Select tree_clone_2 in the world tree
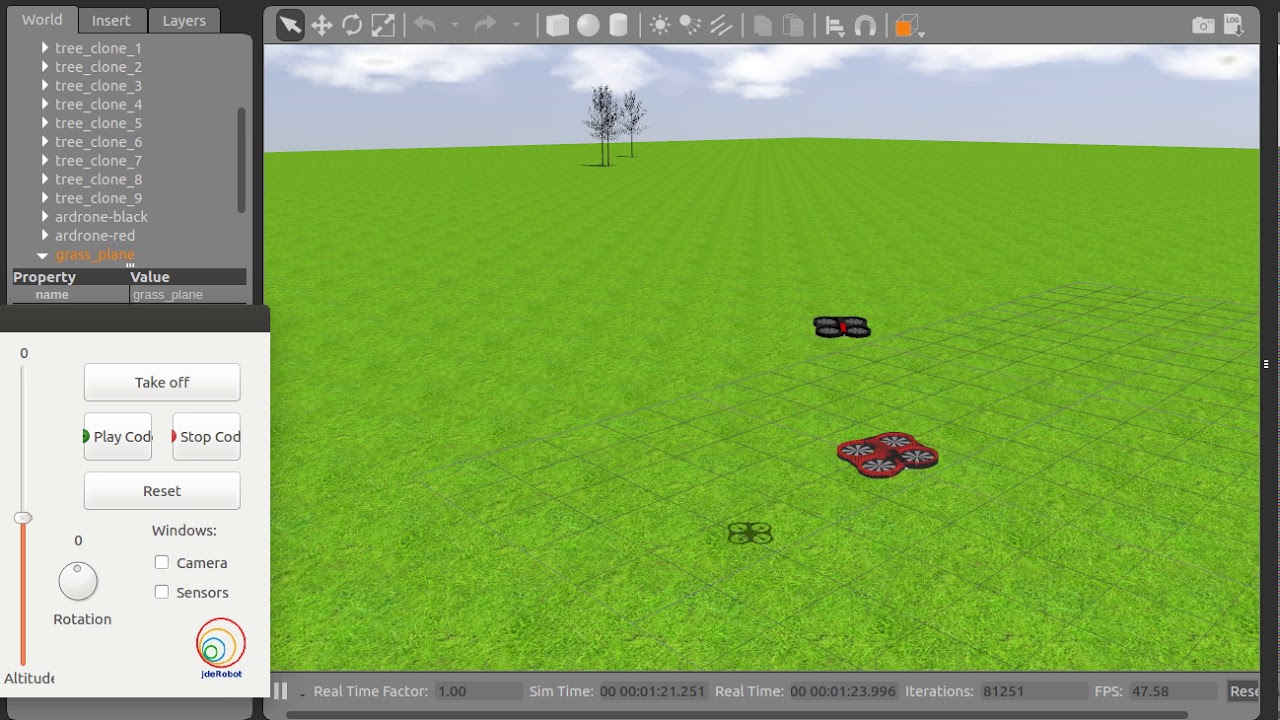Screen dimensions: 1280x720 [x=98, y=67]
